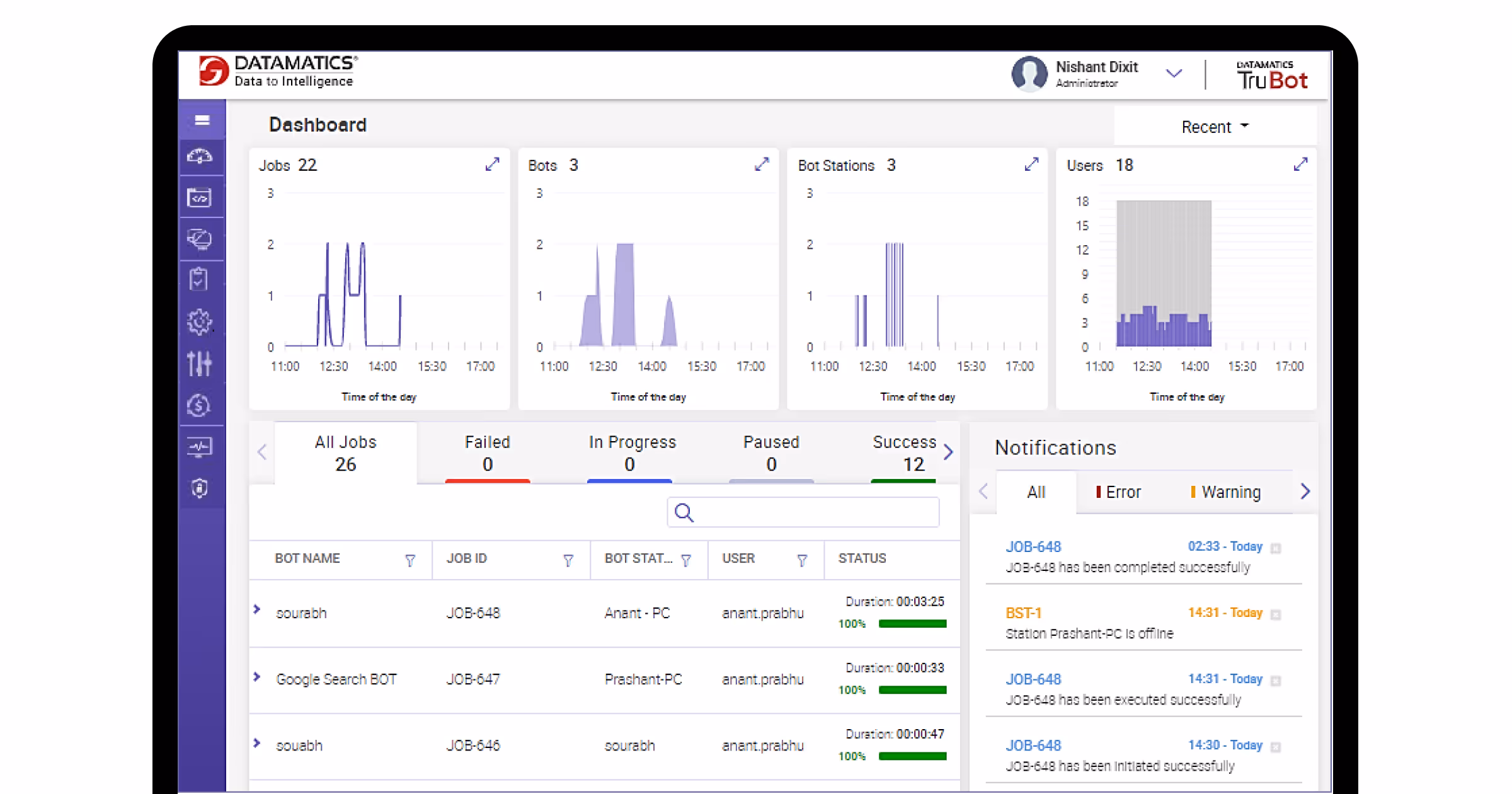Open the gear settings sidebar icon
Image resolution: width=1512 pixels, height=794 pixels.
(200, 322)
